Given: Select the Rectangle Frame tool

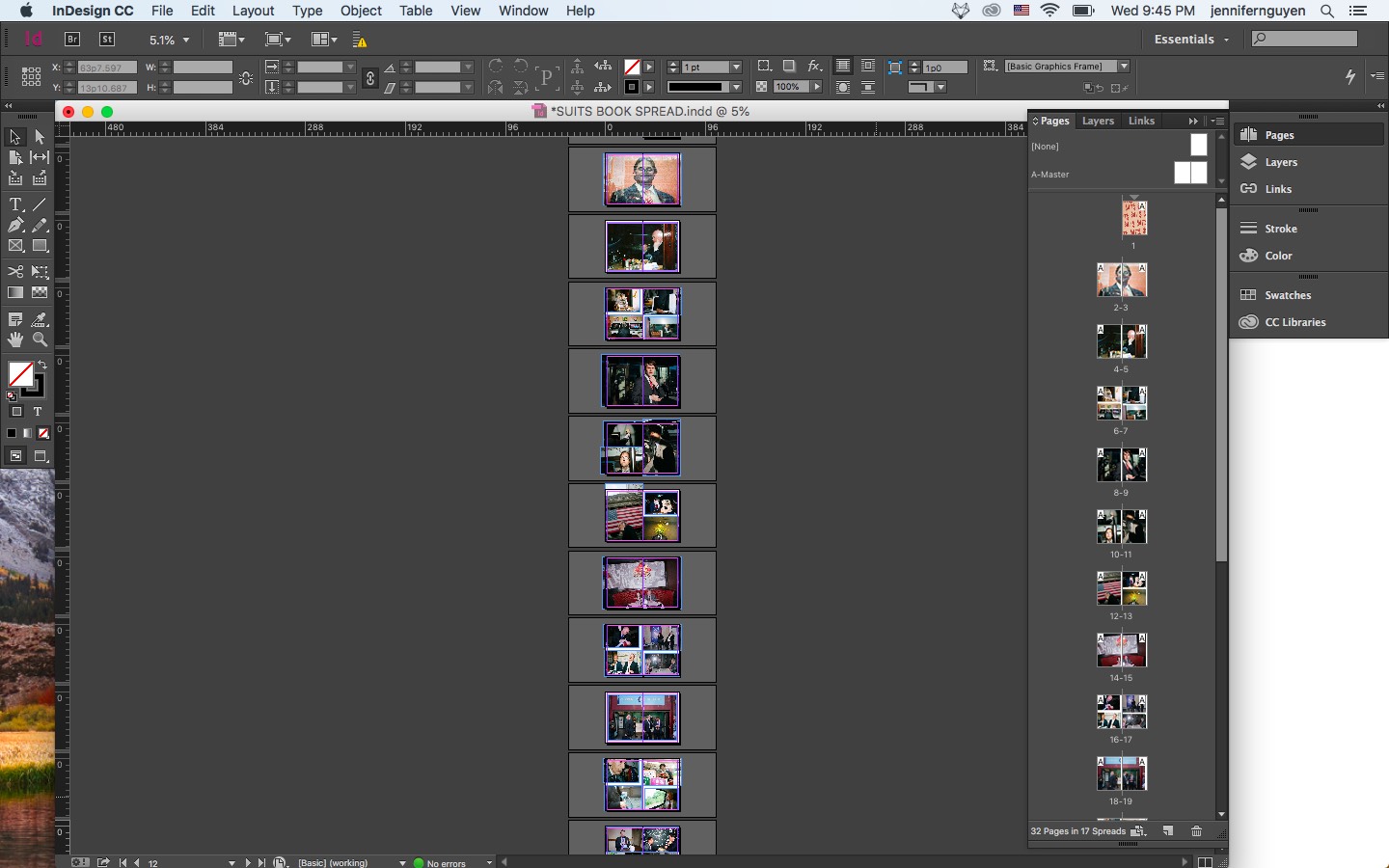Looking at the screenshot, I should [x=15, y=246].
